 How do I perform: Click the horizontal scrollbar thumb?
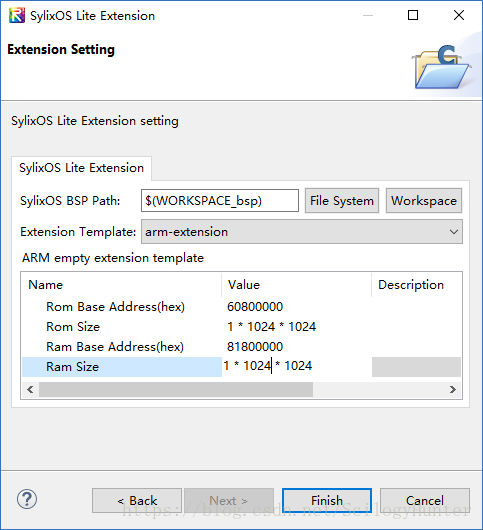click(x=176, y=389)
